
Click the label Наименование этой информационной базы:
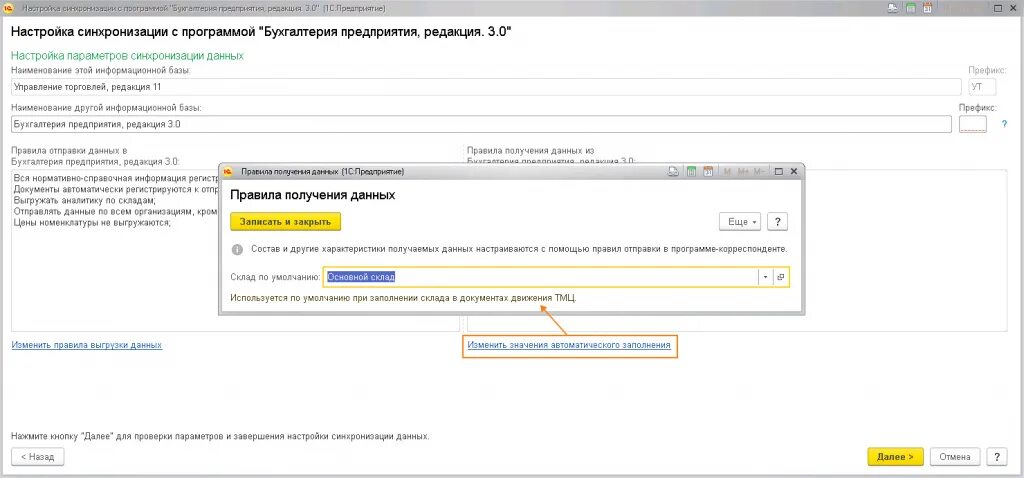coord(101,70)
